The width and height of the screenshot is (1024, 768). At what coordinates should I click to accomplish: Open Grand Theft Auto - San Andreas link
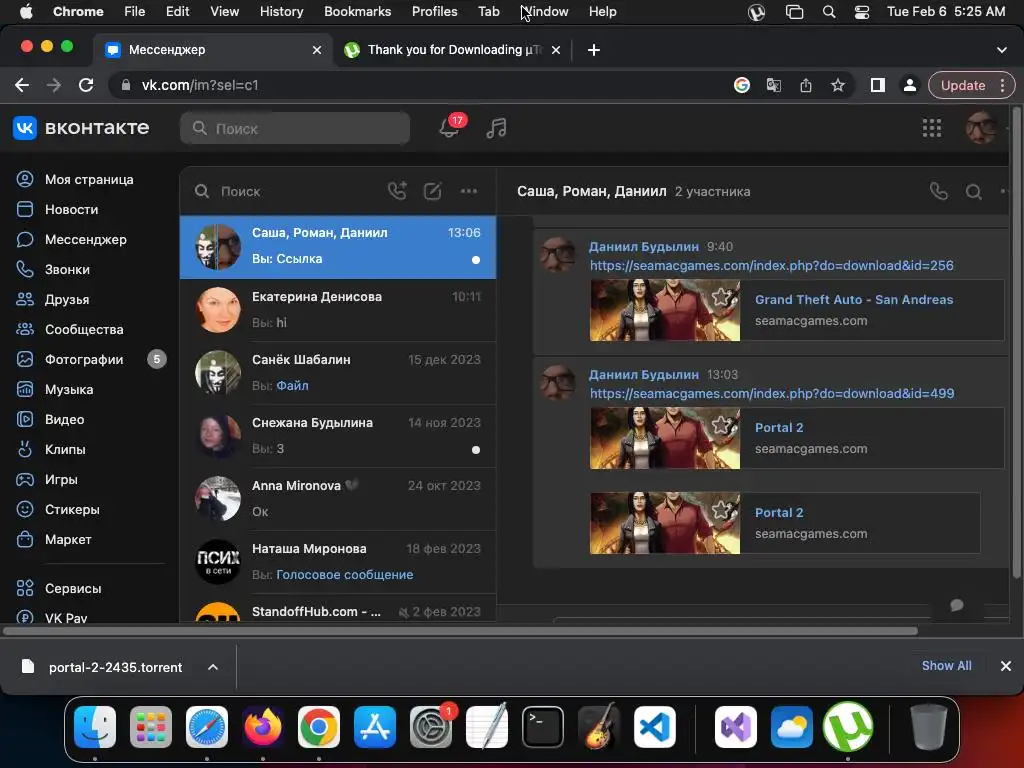(x=854, y=300)
